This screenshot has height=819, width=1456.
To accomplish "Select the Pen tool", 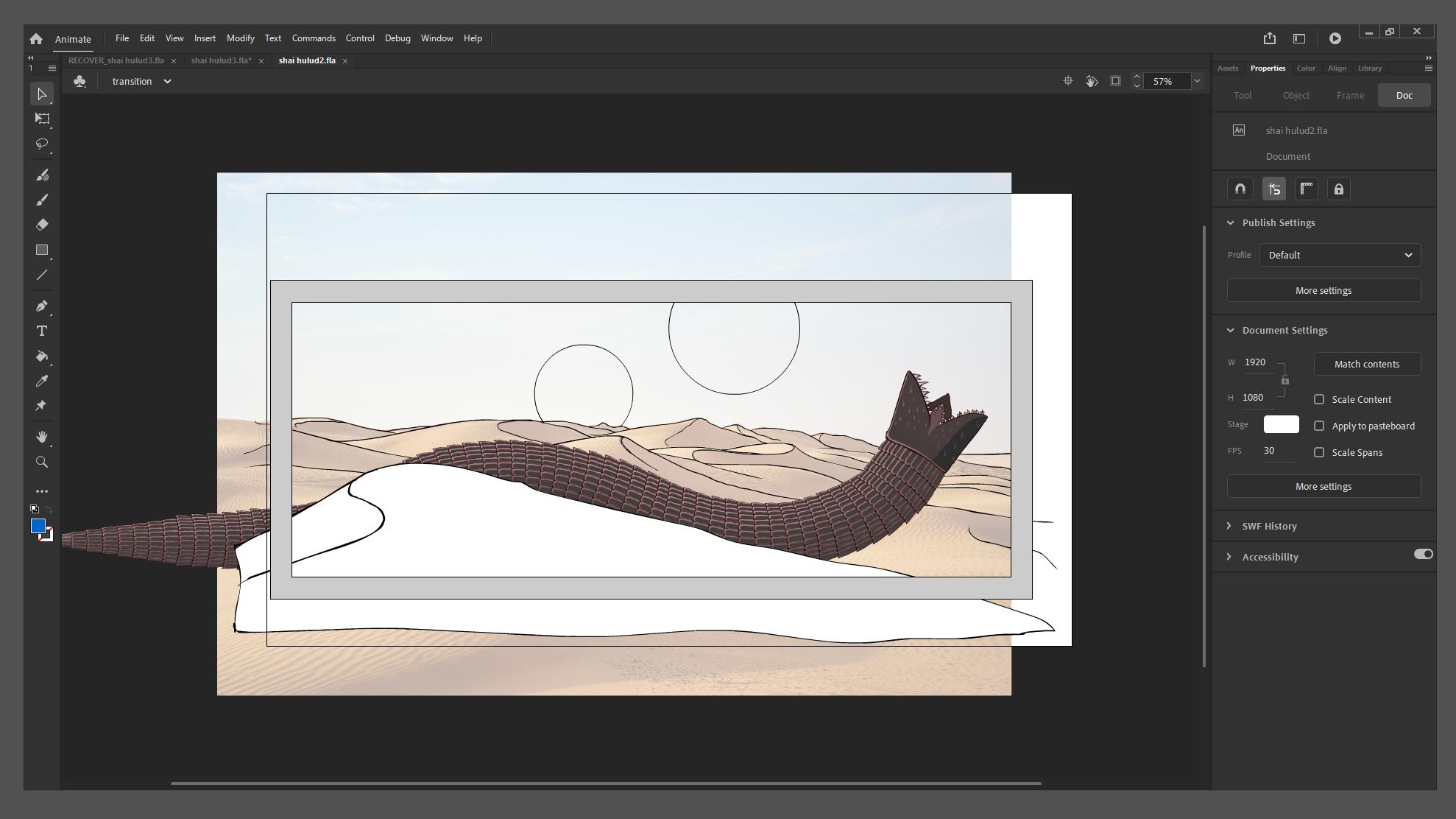I will point(42,306).
